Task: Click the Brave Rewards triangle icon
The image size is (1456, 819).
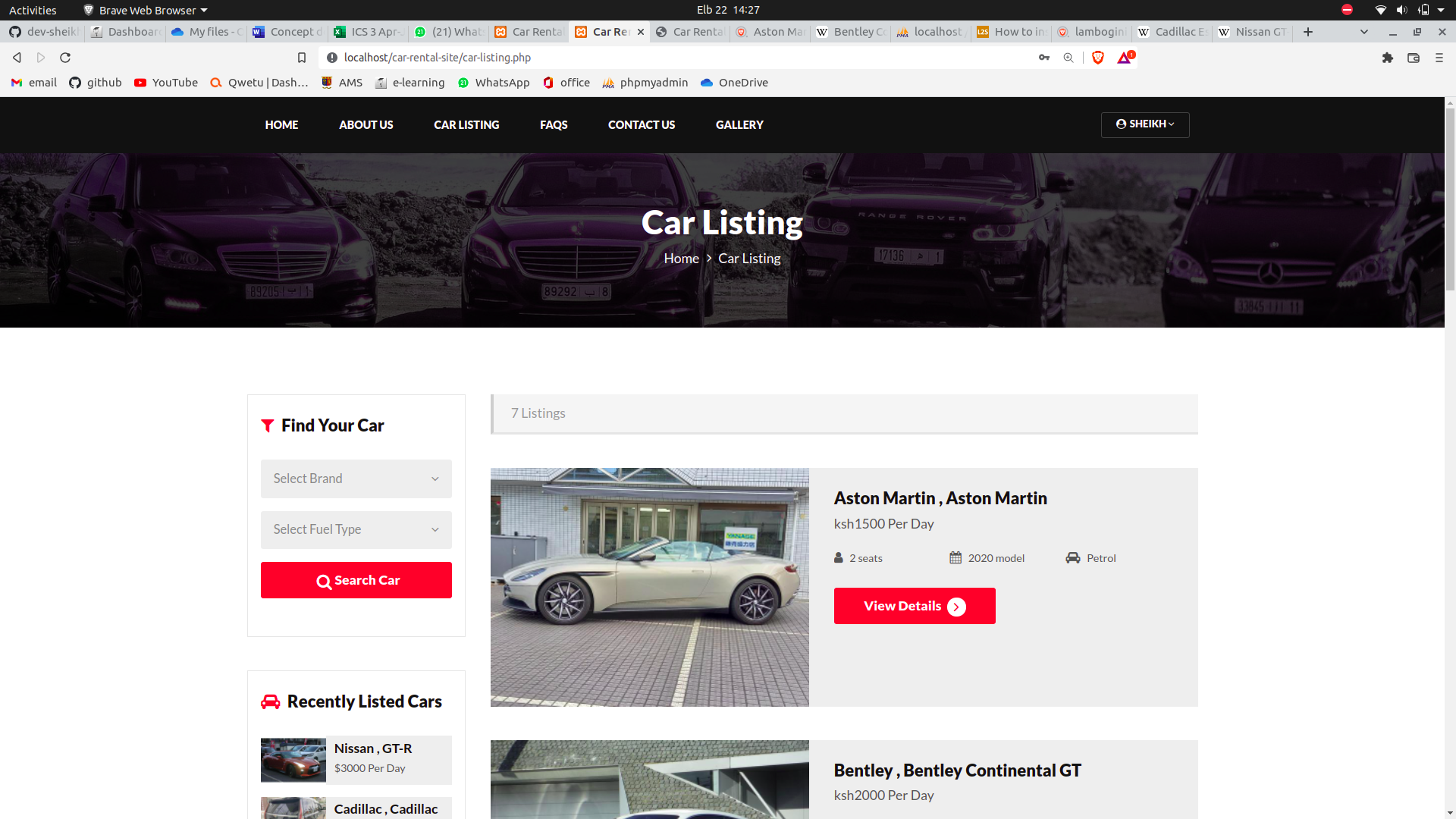Action: click(x=1124, y=58)
